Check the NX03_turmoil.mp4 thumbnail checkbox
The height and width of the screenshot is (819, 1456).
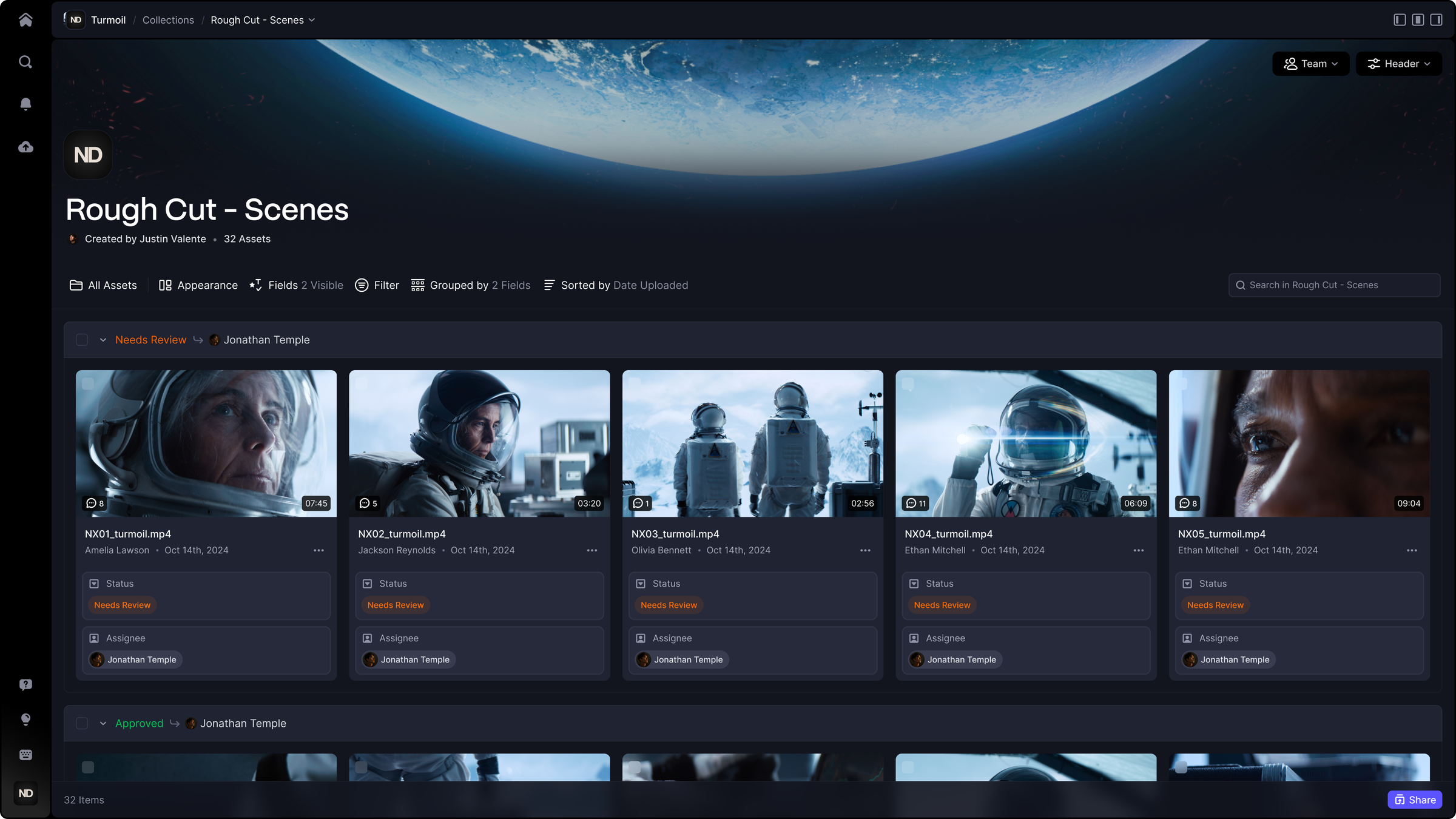[x=635, y=383]
